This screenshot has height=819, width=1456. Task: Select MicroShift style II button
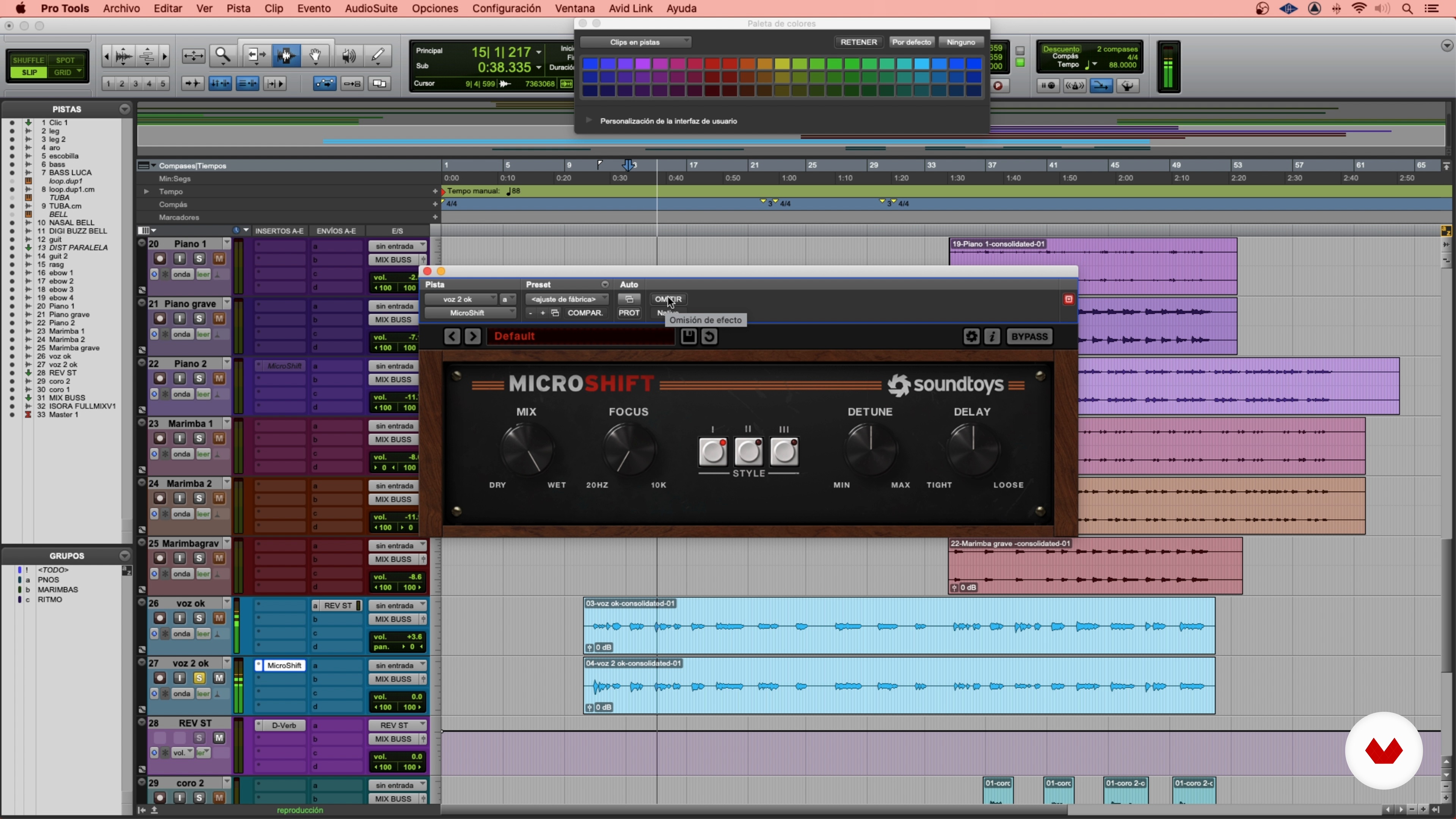click(x=748, y=452)
